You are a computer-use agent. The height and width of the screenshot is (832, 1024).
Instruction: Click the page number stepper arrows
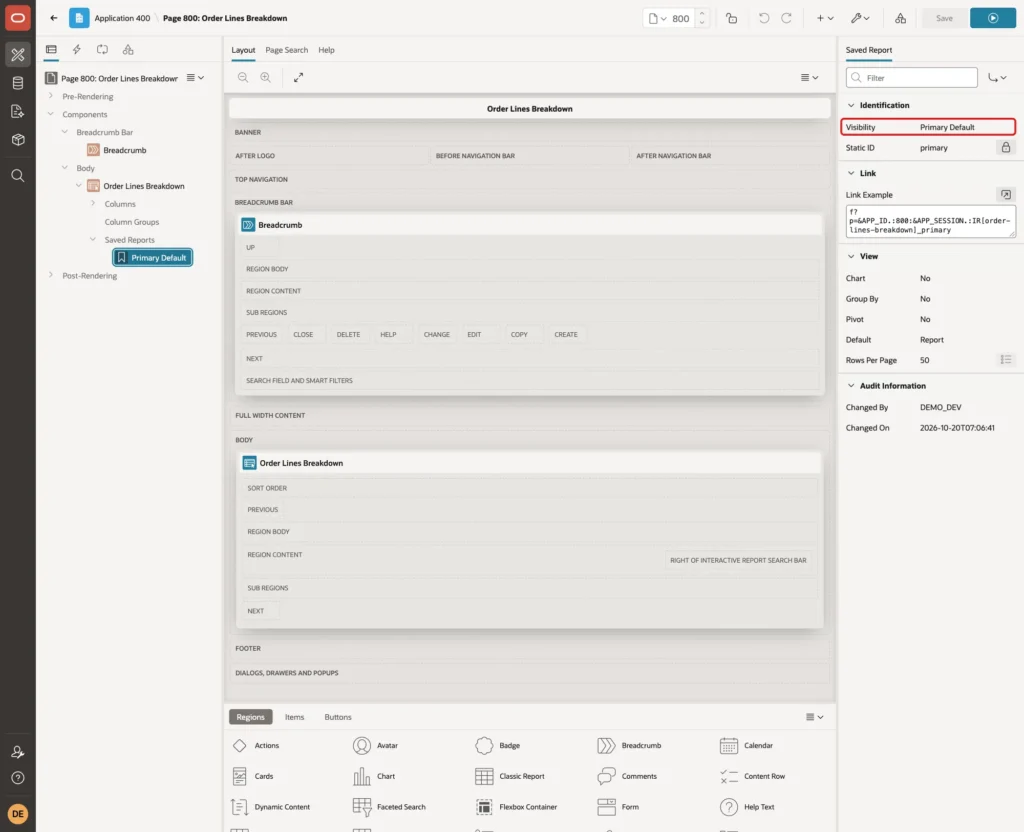tap(701, 18)
